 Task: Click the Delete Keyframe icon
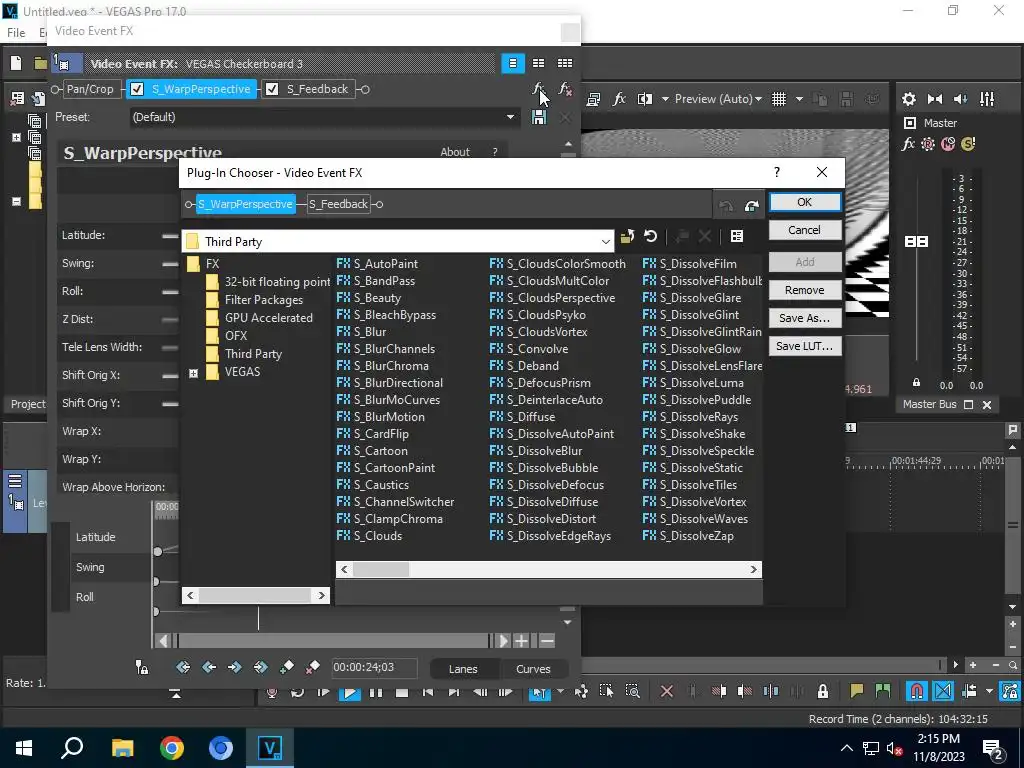tap(312, 667)
